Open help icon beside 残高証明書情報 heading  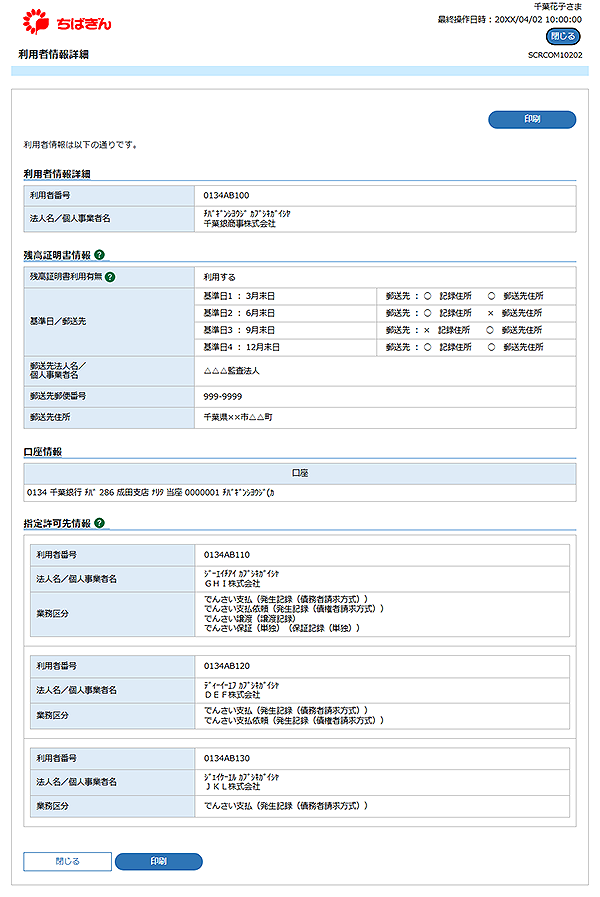pos(100,255)
